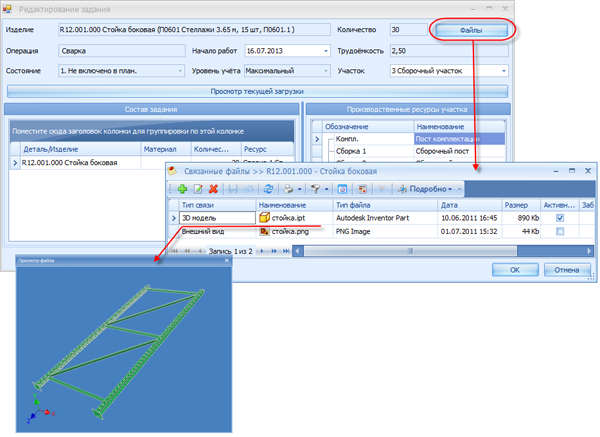
Task: Open the Участок dropdown list
Action: (x=503, y=71)
